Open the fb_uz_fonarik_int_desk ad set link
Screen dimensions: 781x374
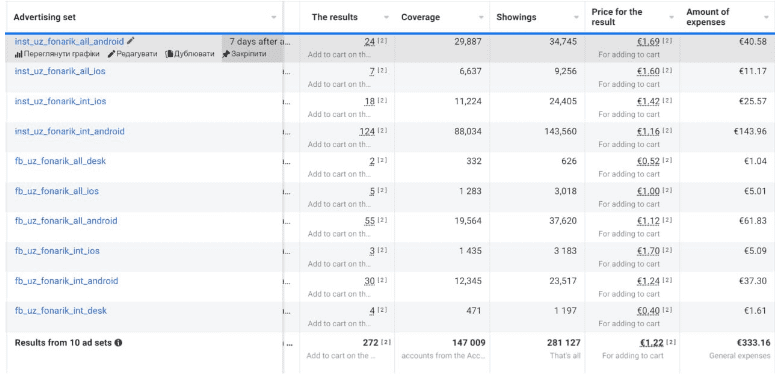[x=61, y=311]
